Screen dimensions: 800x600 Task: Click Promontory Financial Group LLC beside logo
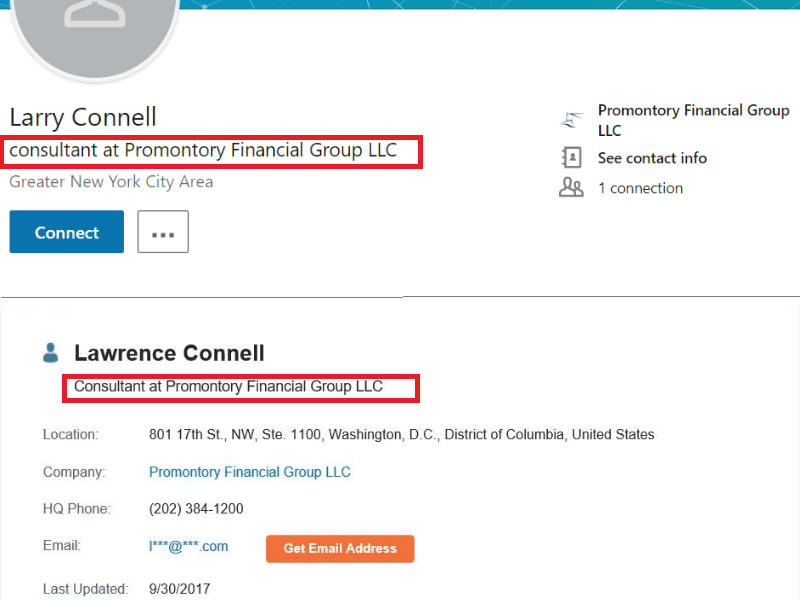pyautogui.click(x=693, y=120)
